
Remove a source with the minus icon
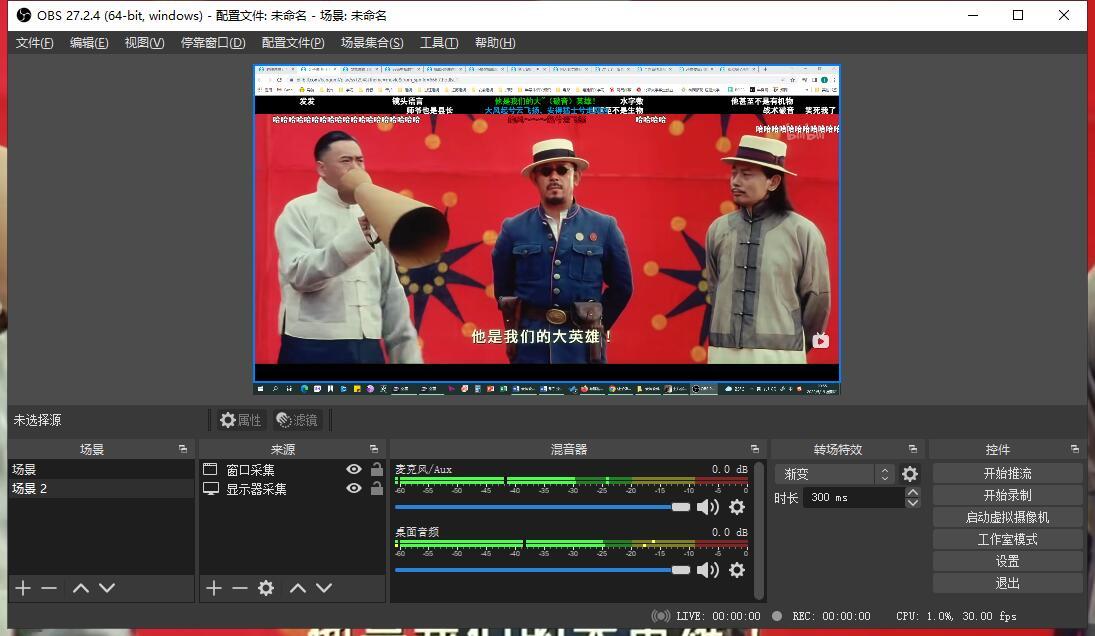tap(239, 588)
